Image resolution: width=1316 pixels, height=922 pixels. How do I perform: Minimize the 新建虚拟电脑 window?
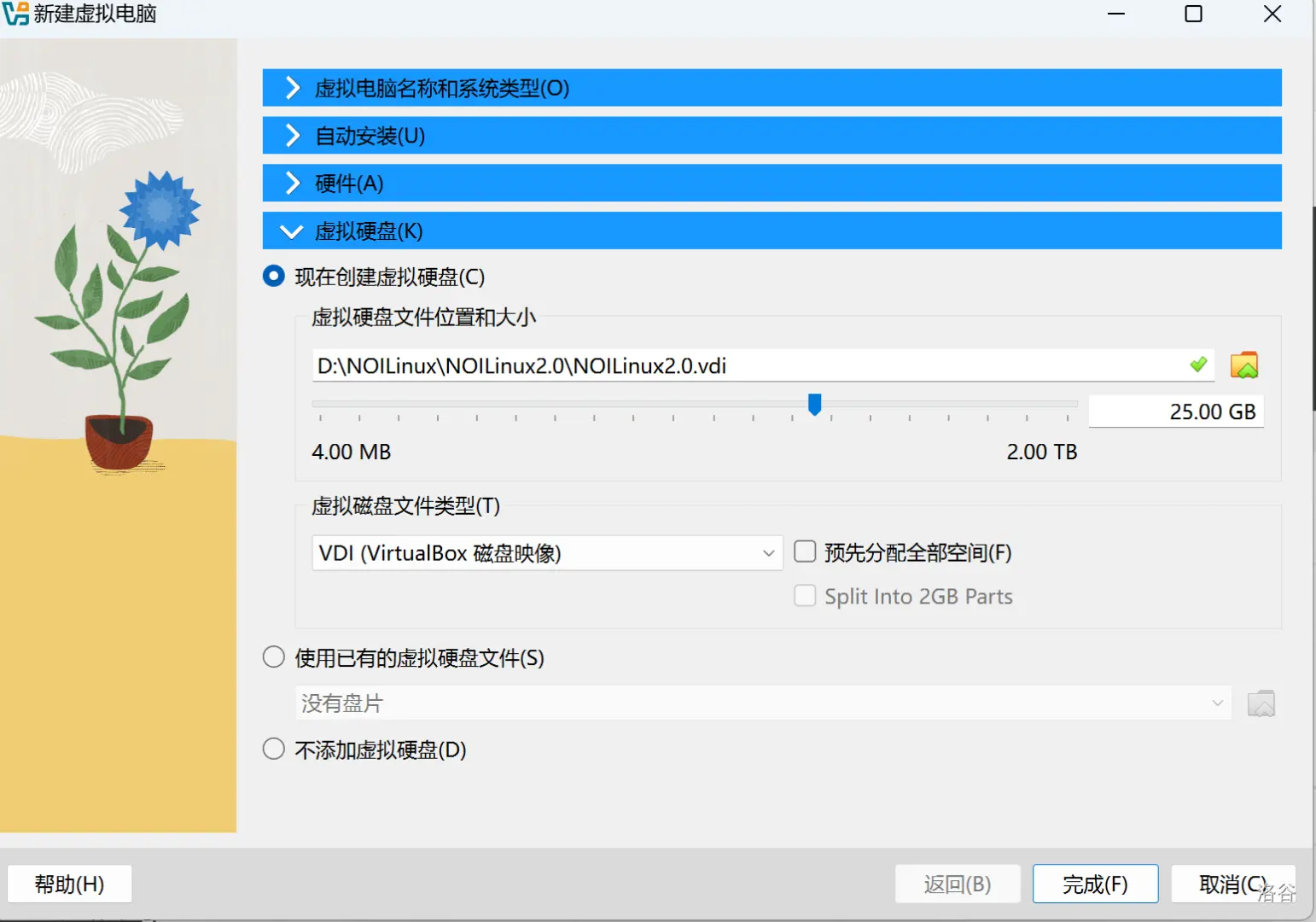[x=1116, y=14]
